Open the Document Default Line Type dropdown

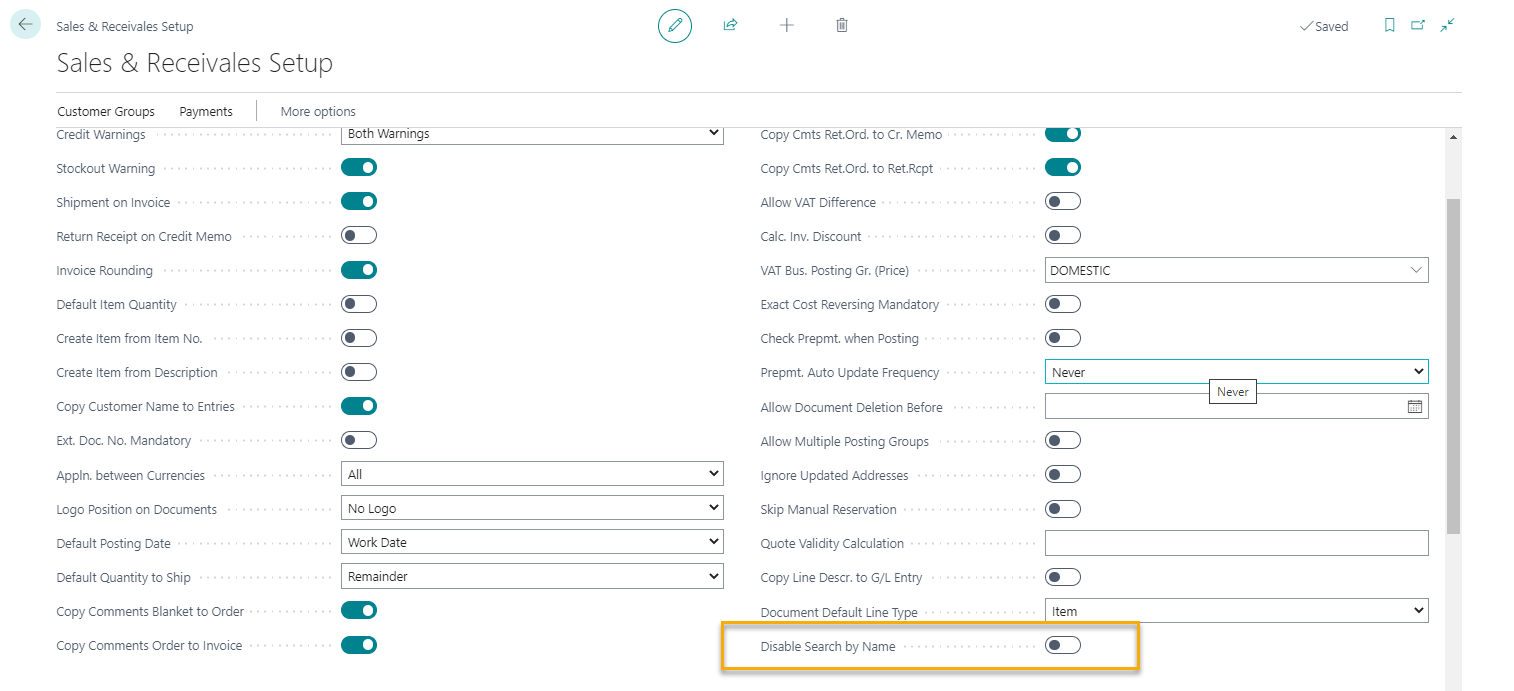click(1236, 610)
